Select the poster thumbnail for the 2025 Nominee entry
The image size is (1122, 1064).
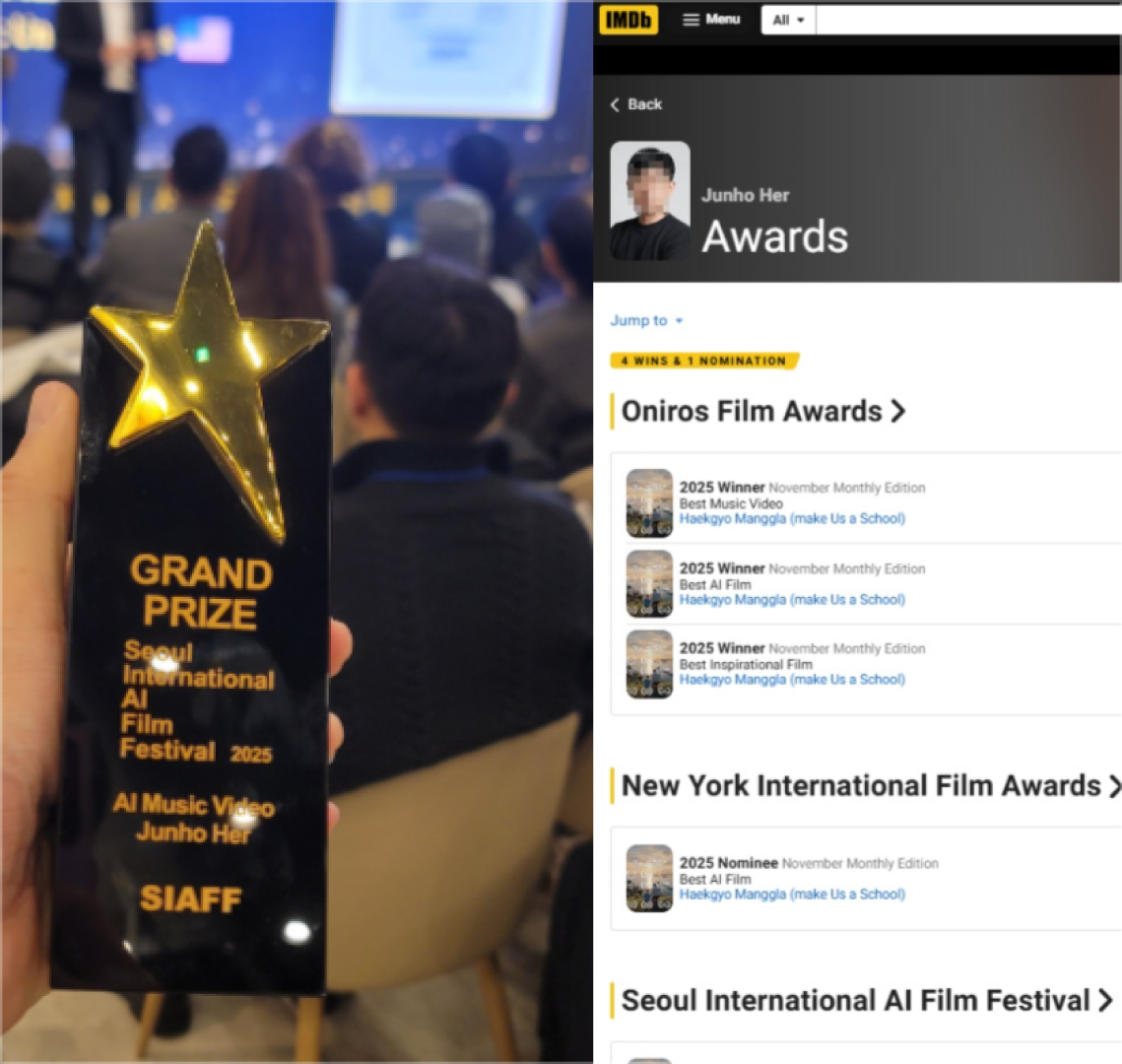pos(650,879)
